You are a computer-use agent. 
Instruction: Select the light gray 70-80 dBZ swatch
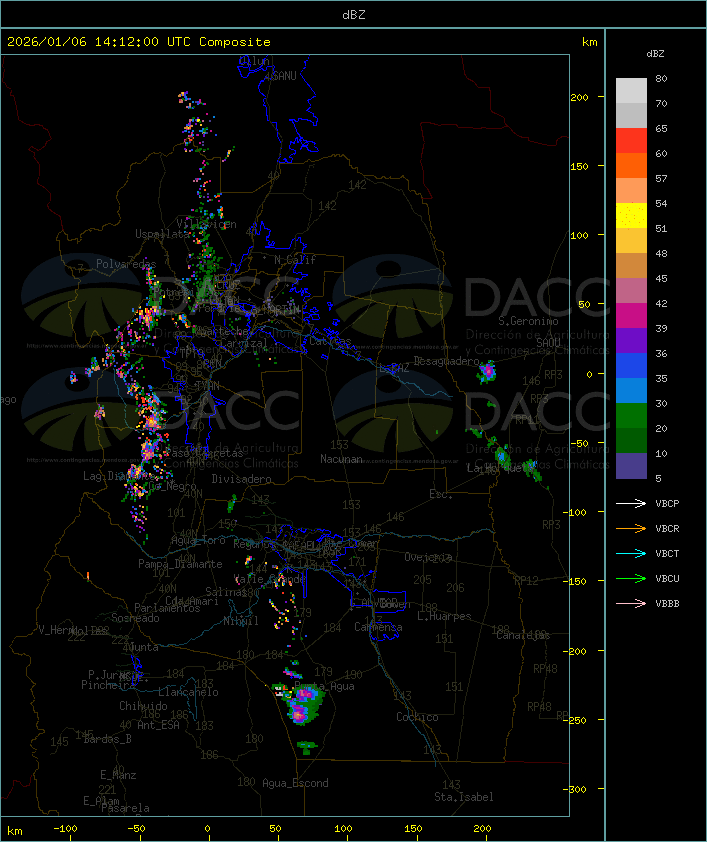point(631,91)
